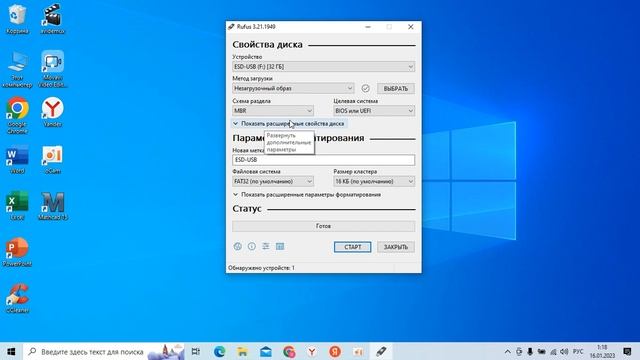Open the Avidemux desktop shortcut

[53, 19]
